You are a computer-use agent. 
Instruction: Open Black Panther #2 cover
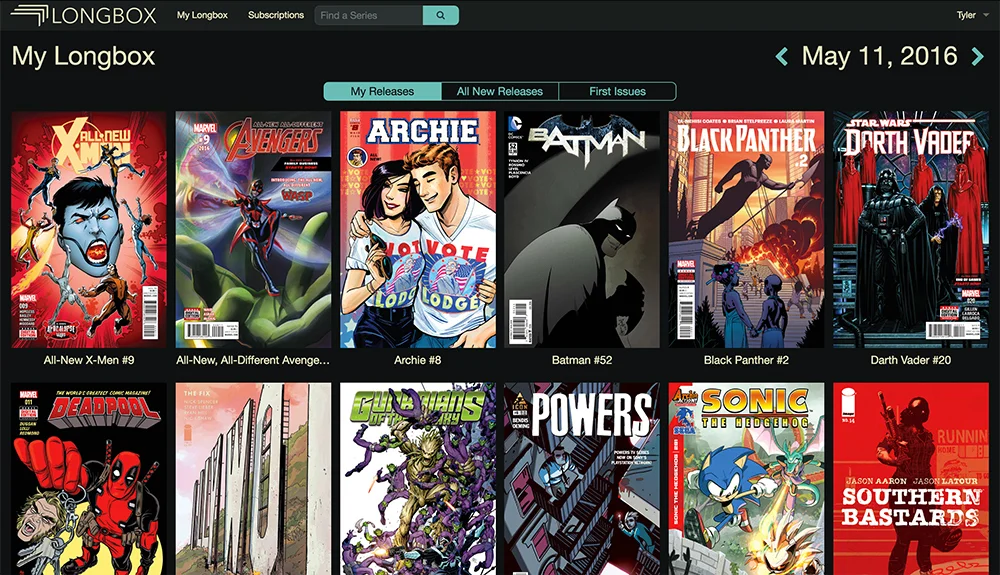click(746, 229)
